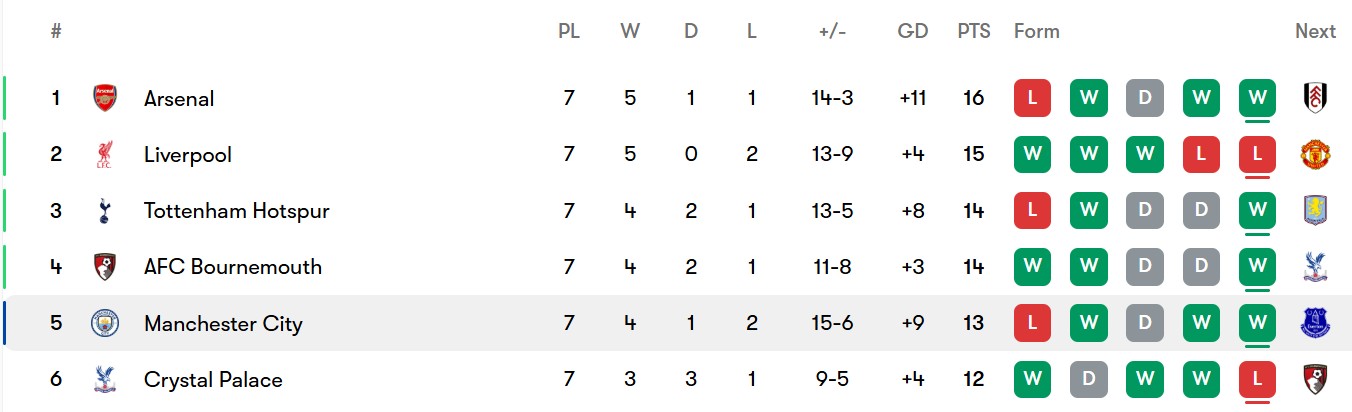Open the Crystal Palace team name link
Viewport: 1352px width, 412px height.
tap(213, 380)
